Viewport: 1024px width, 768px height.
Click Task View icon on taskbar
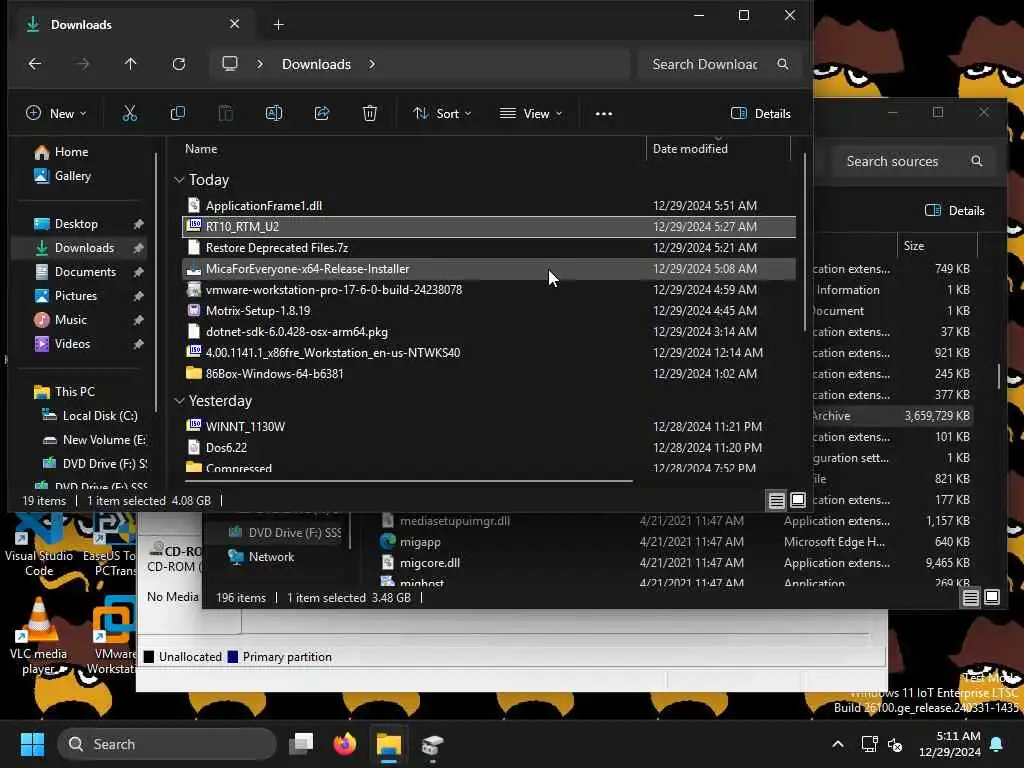[301, 744]
